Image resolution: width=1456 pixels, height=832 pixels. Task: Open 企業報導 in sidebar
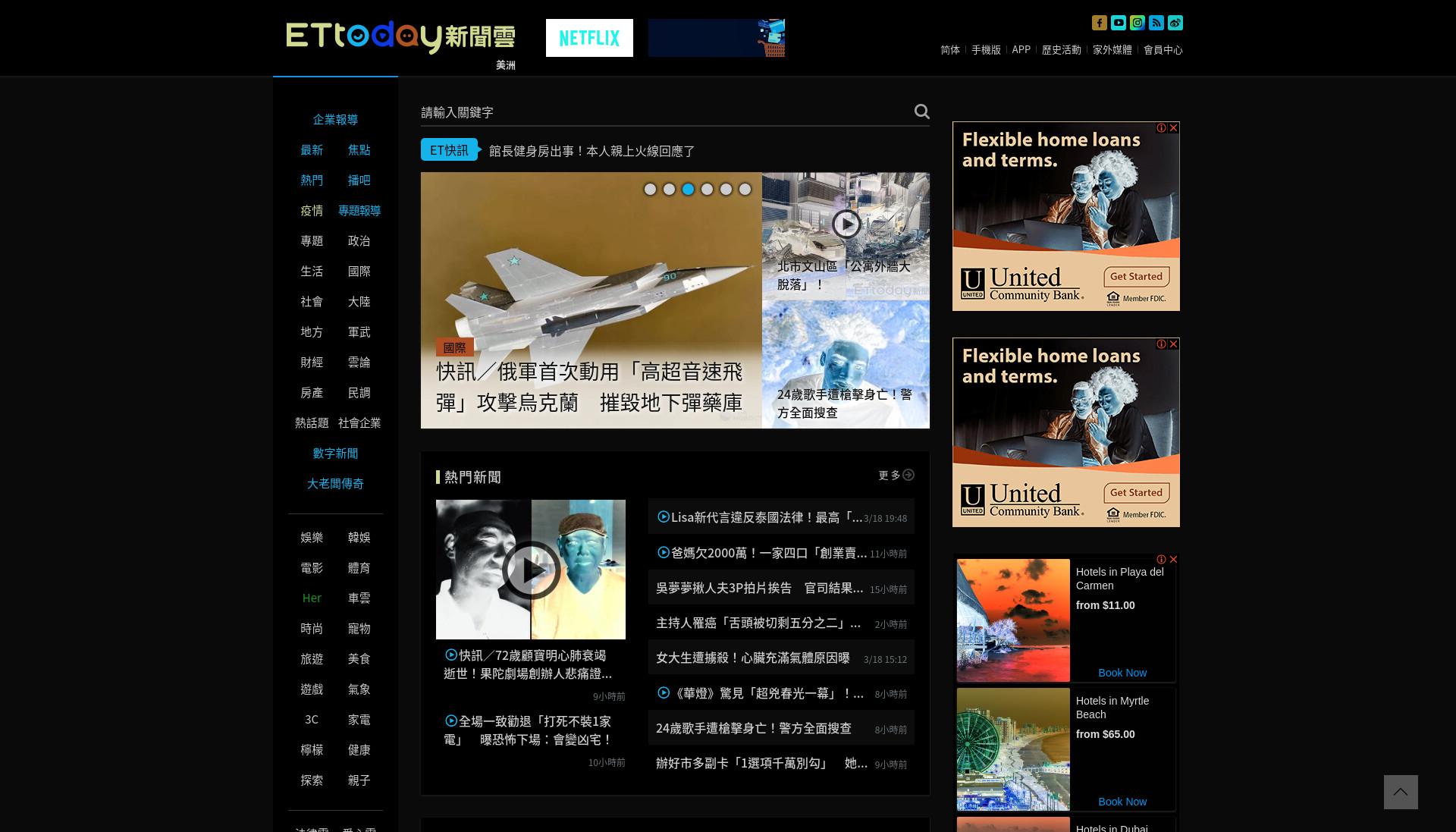tap(335, 120)
